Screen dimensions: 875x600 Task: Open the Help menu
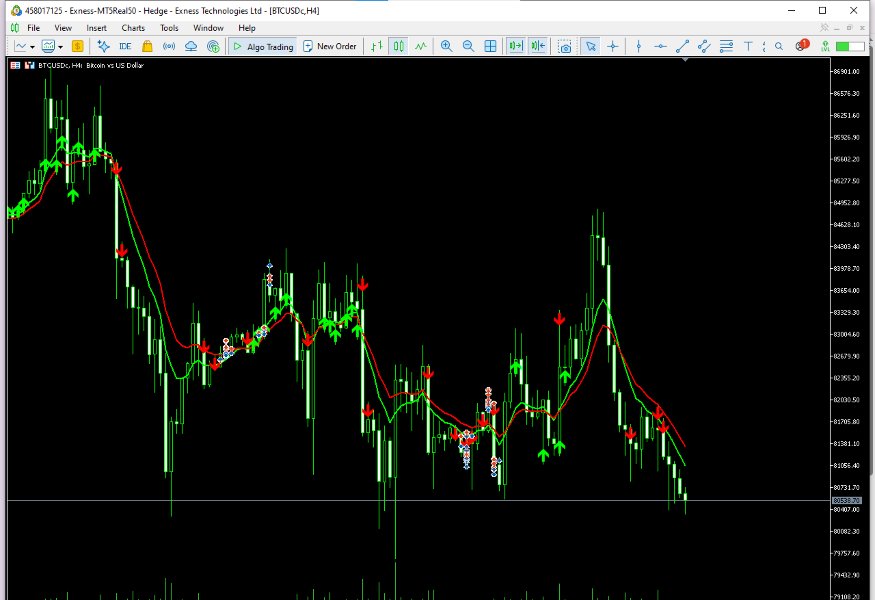247,28
